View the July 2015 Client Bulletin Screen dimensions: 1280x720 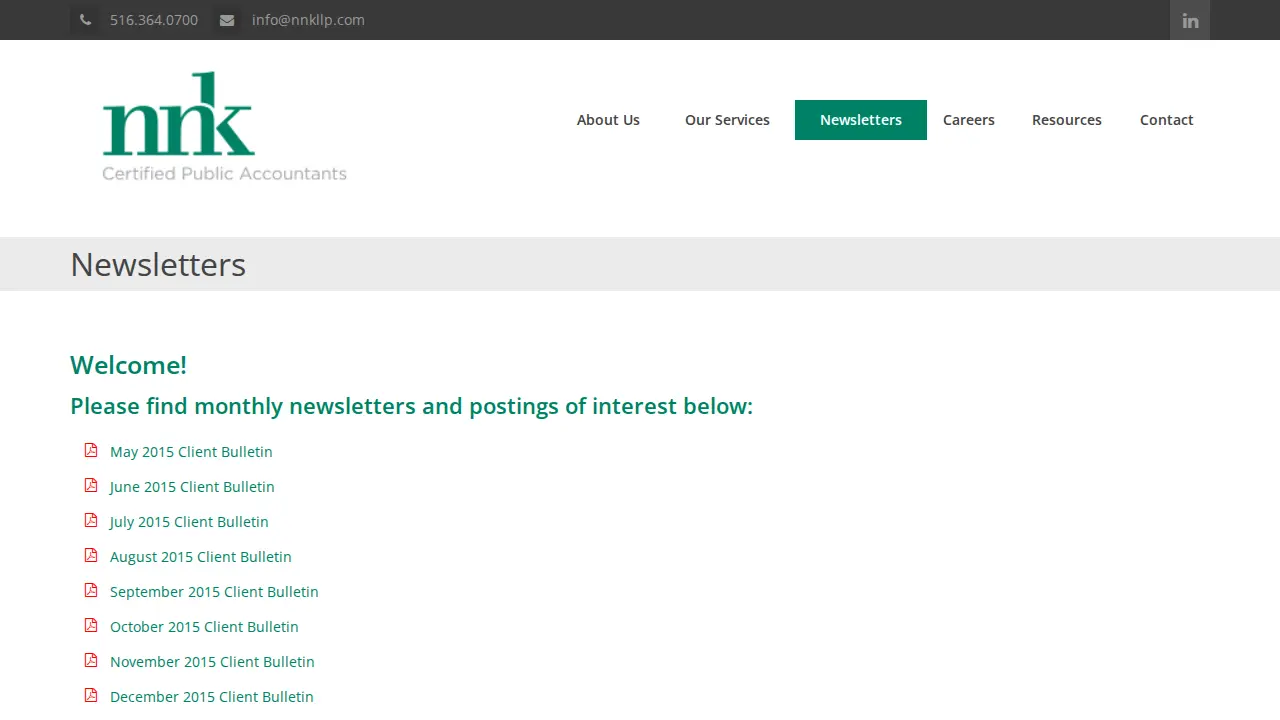(189, 522)
